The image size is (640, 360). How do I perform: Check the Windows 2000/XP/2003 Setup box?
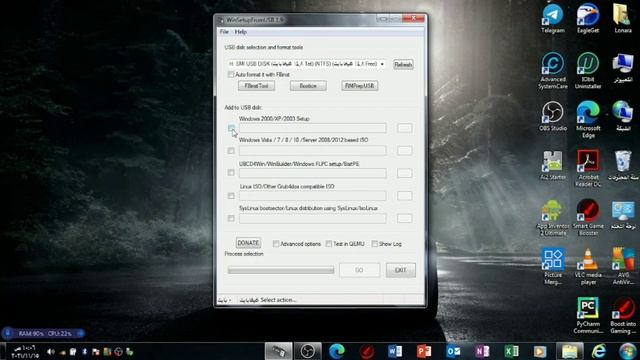tap(231, 128)
